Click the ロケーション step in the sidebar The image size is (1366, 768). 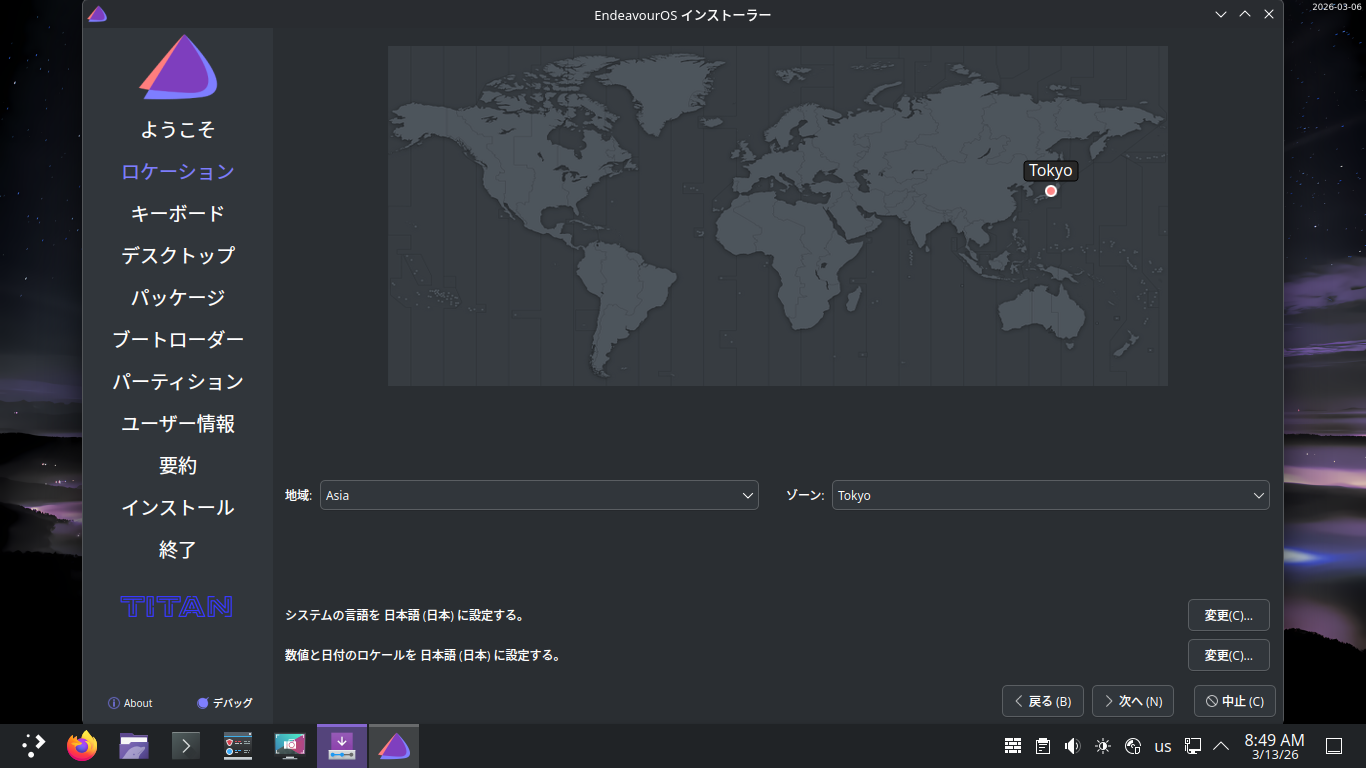(178, 172)
